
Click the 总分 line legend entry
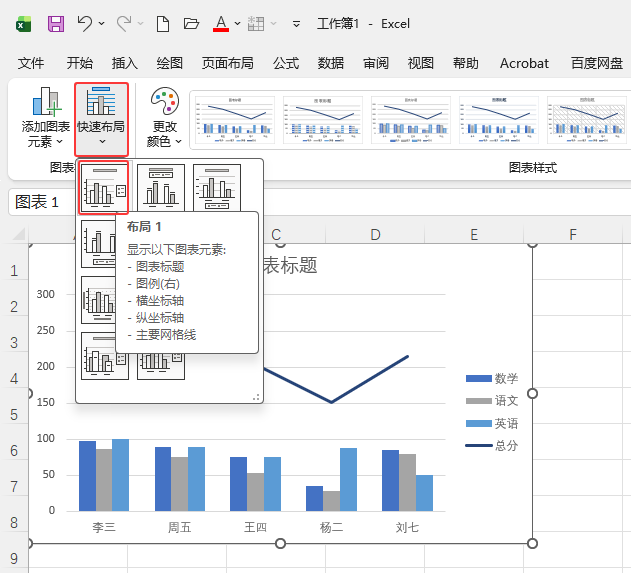point(492,445)
